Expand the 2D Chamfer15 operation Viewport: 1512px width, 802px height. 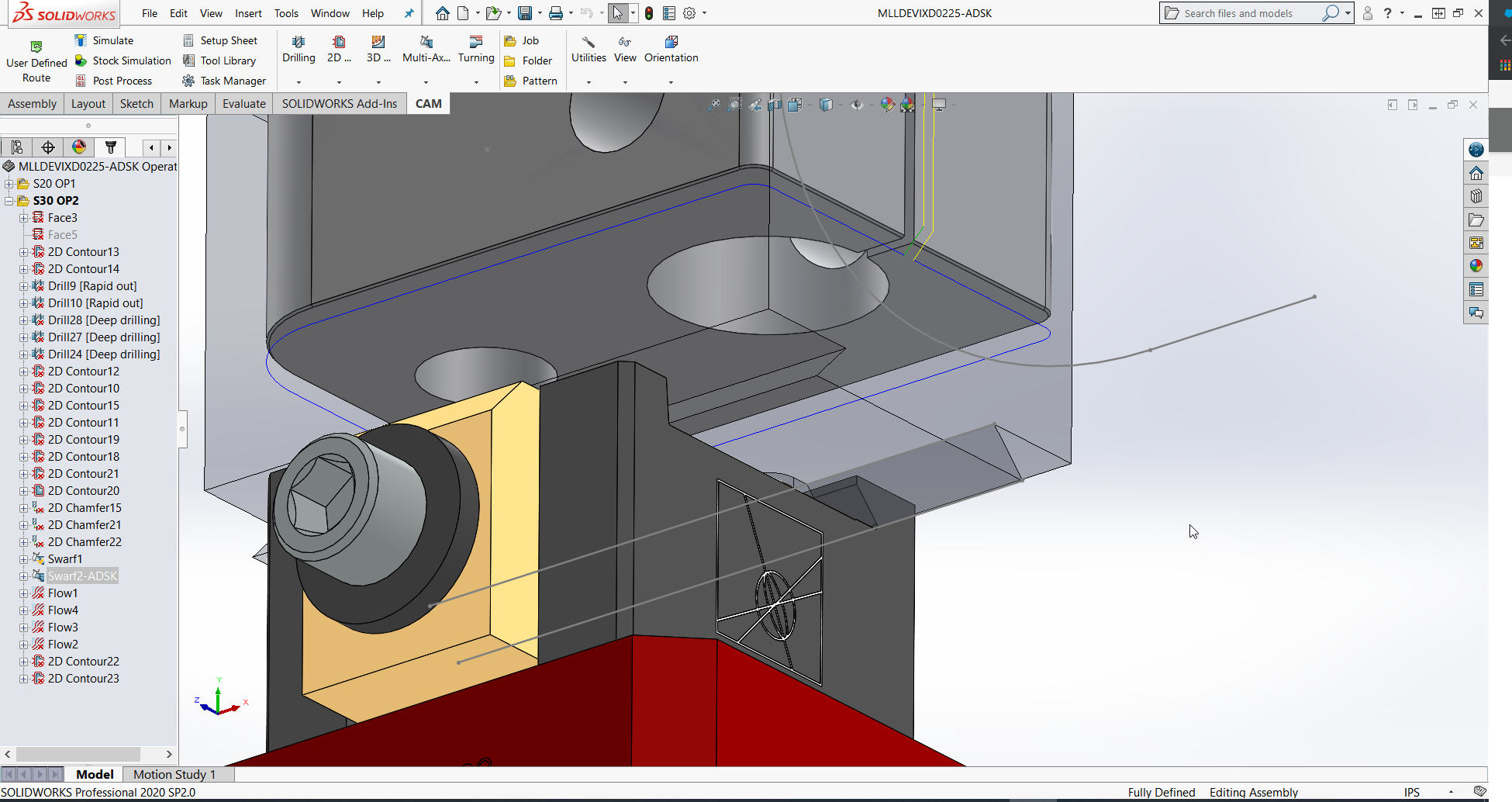(24, 508)
